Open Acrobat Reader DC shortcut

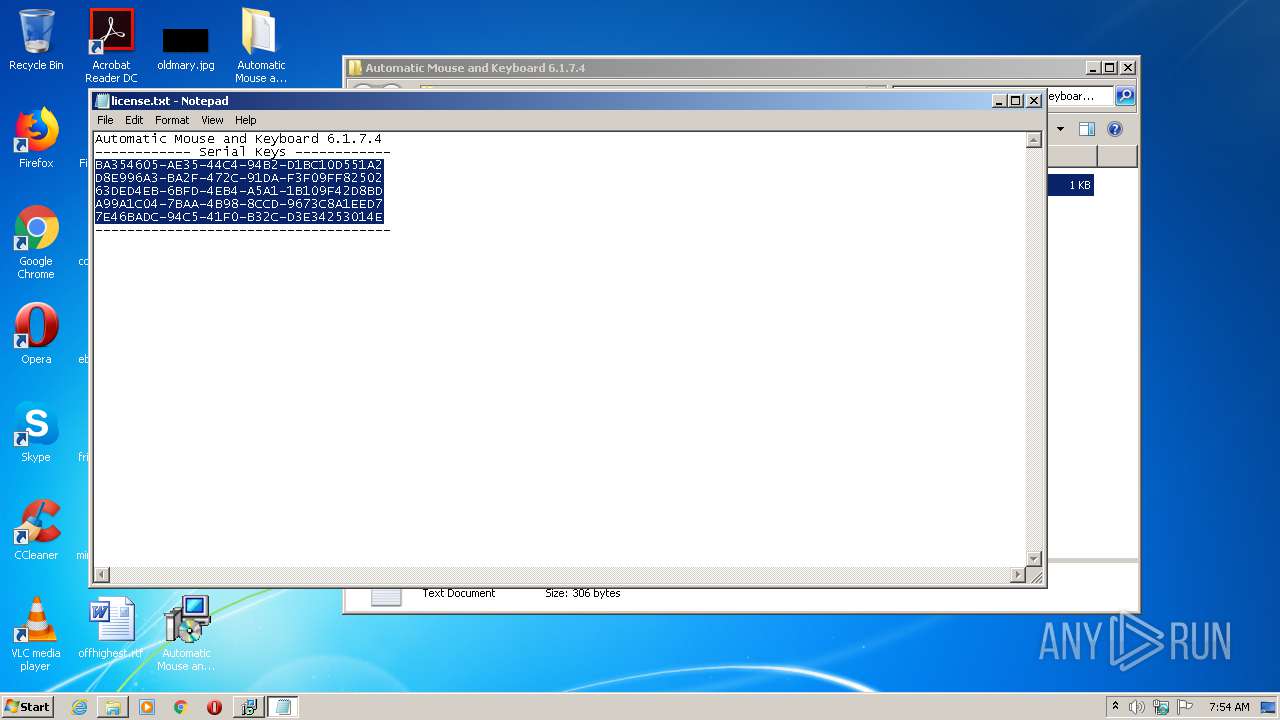tap(111, 46)
